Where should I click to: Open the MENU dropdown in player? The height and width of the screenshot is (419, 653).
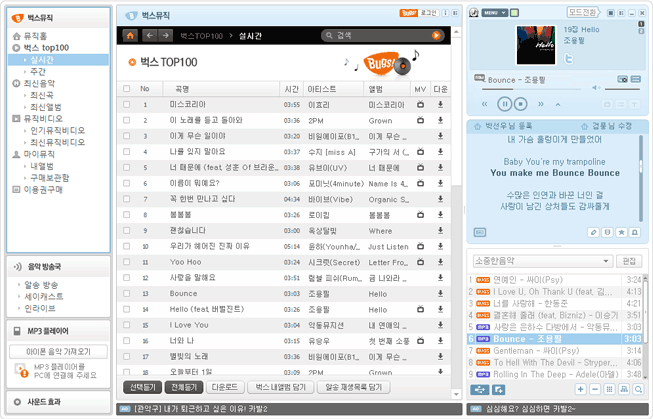495,13
